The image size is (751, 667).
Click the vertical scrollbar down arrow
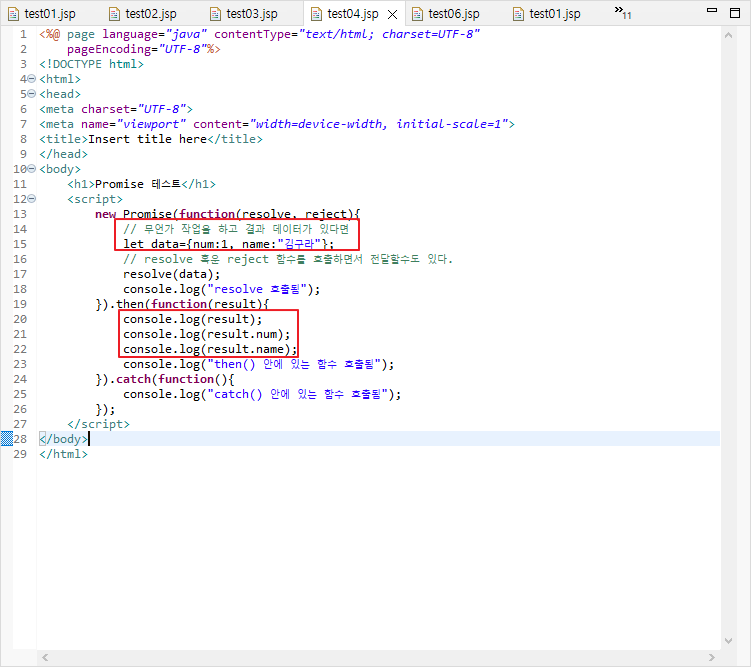pyautogui.click(x=728, y=641)
